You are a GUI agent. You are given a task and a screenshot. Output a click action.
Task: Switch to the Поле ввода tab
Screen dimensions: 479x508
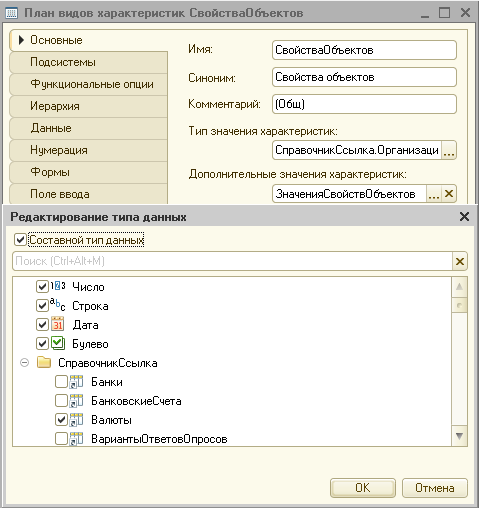(x=88, y=194)
